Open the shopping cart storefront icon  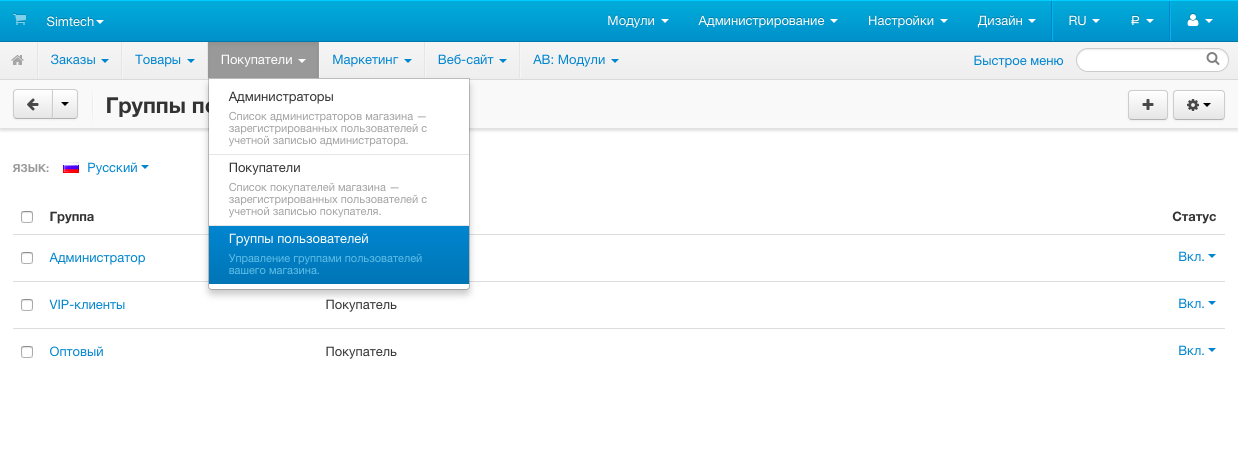20,20
